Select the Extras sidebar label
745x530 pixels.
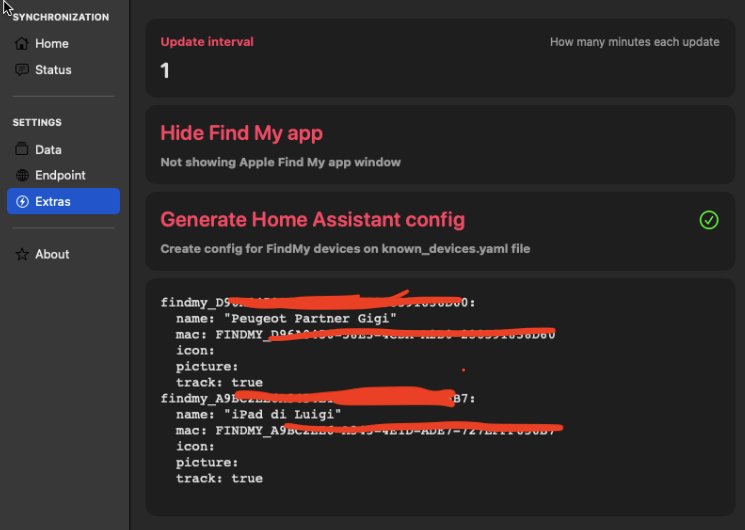[53, 202]
